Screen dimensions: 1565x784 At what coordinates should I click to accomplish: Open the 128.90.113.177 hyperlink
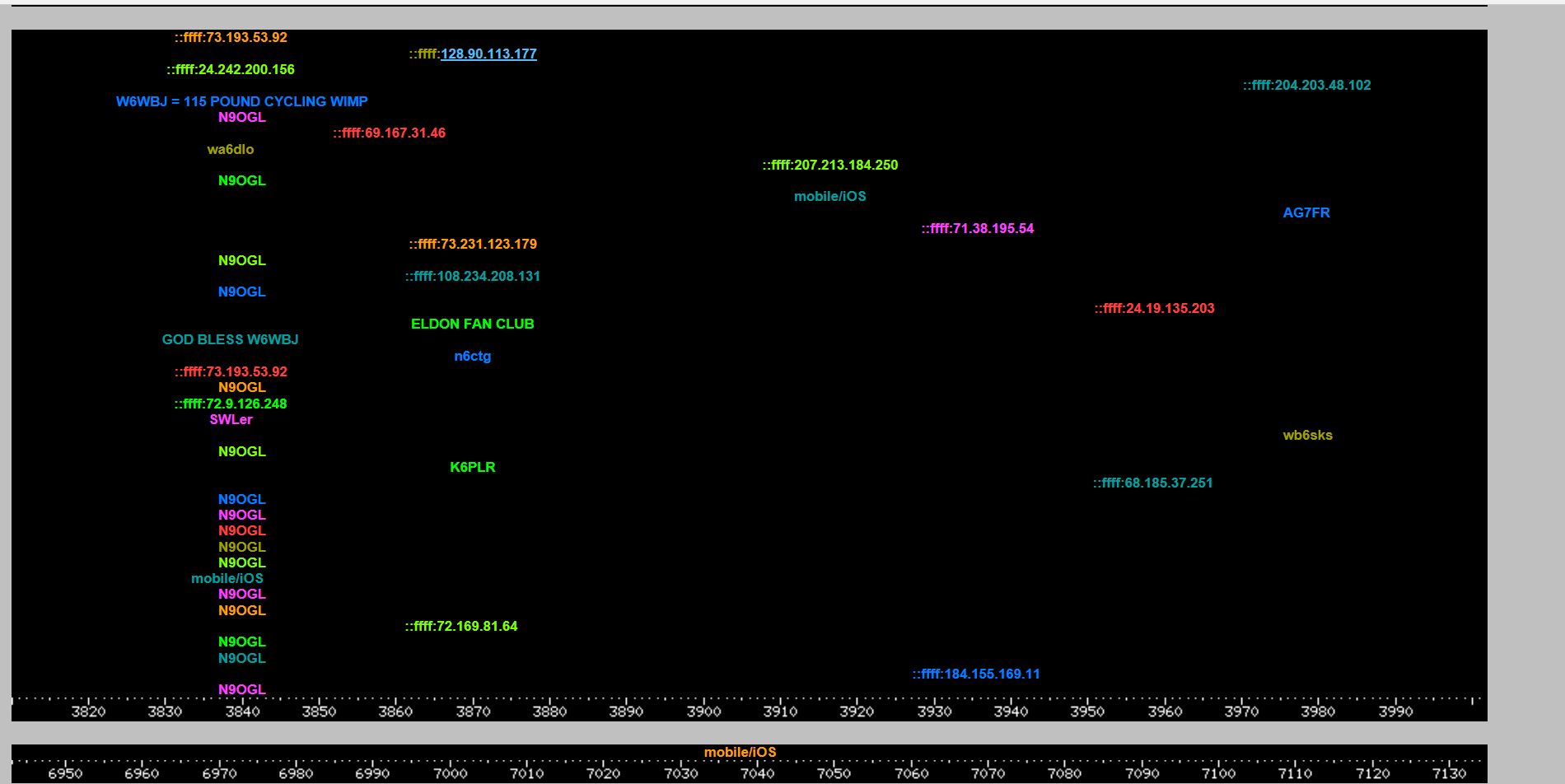tap(488, 54)
